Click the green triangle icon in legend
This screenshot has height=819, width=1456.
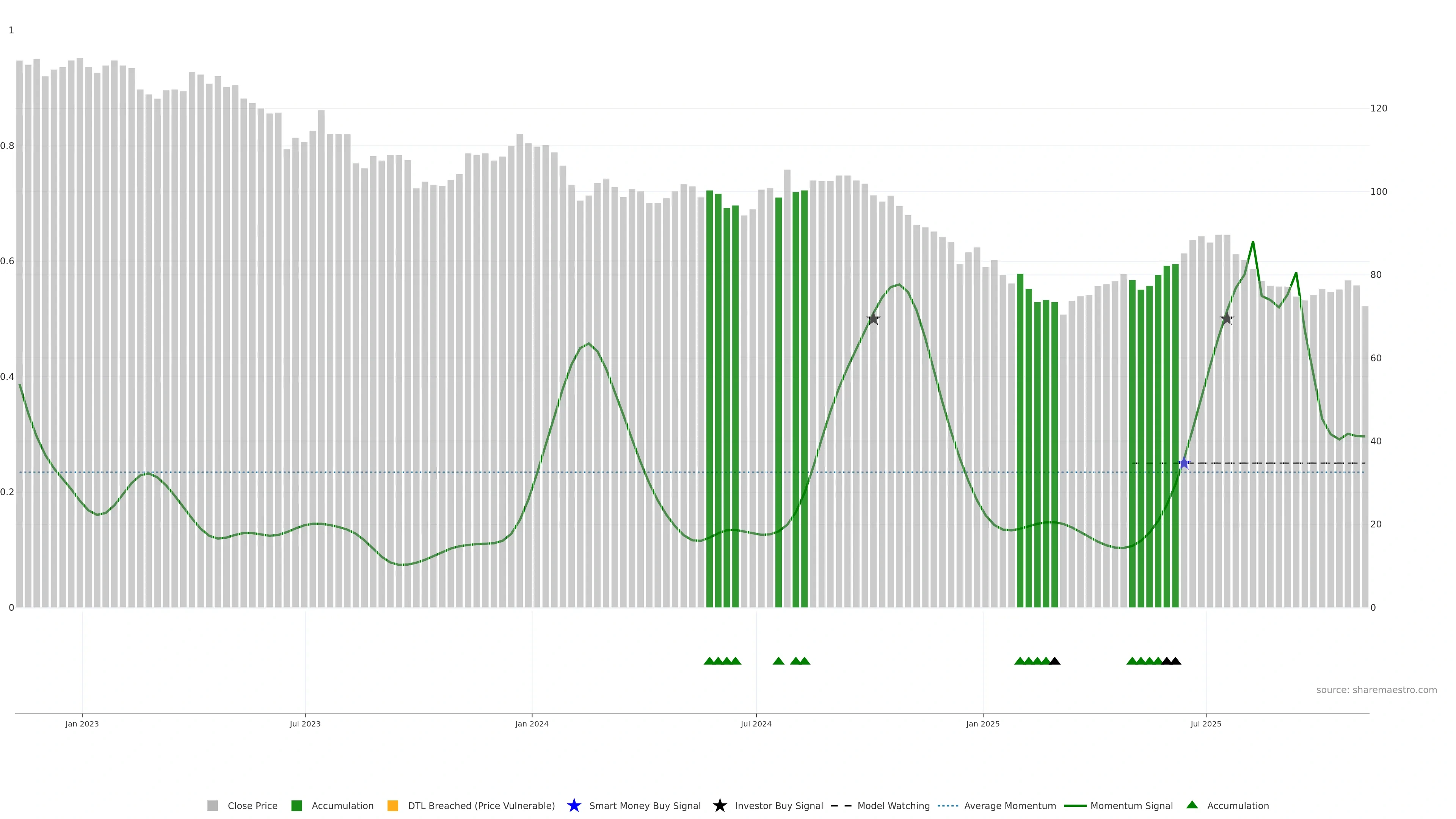(x=1192, y=805)
